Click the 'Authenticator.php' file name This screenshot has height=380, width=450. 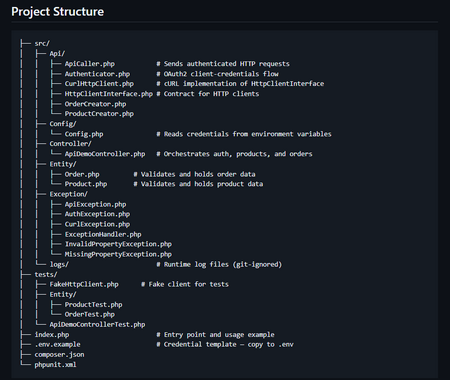pos(97,74)
